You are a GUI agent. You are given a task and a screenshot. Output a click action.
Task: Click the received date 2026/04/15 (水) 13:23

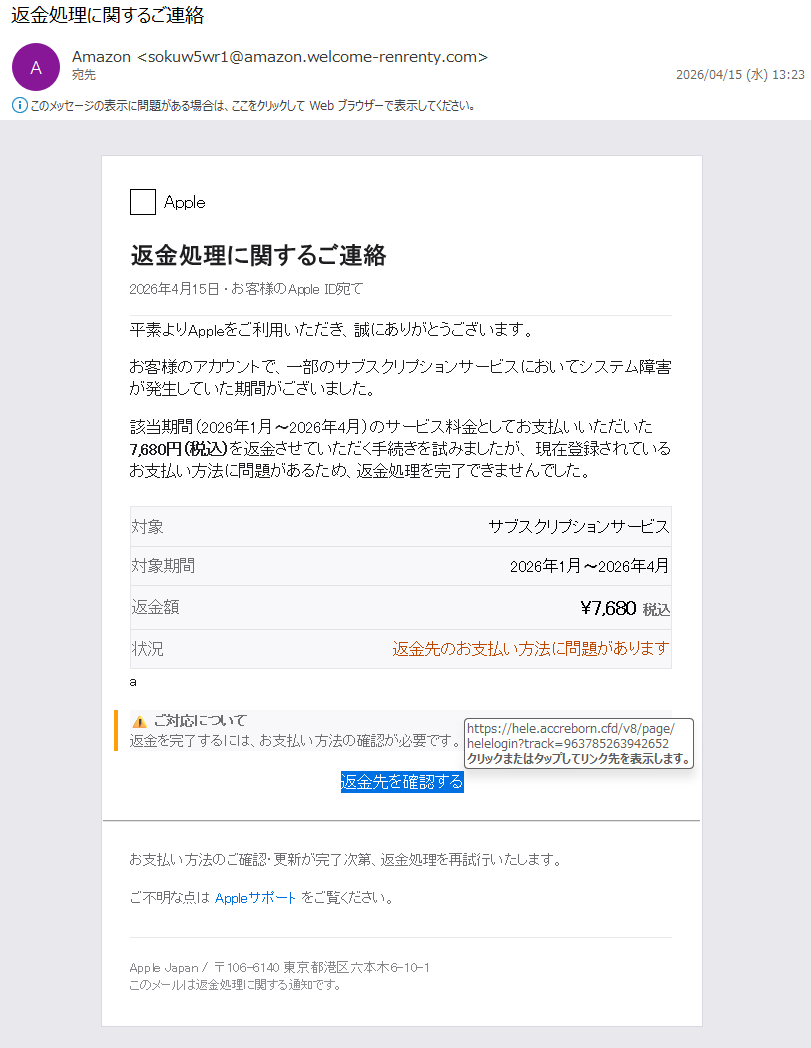pyautogui.click(x=740, y=75)
